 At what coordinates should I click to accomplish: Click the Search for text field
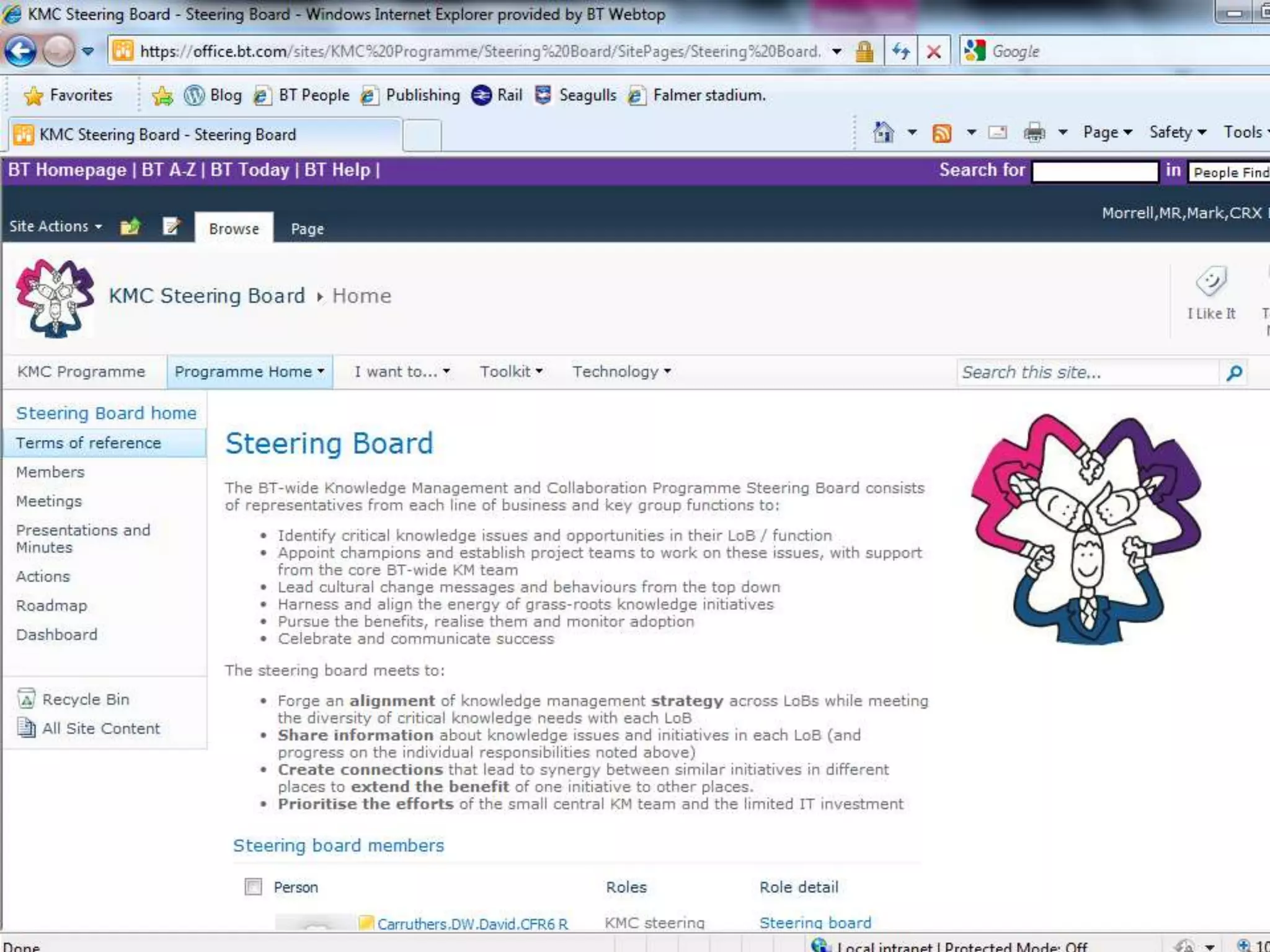click(x=1095, y=171)
